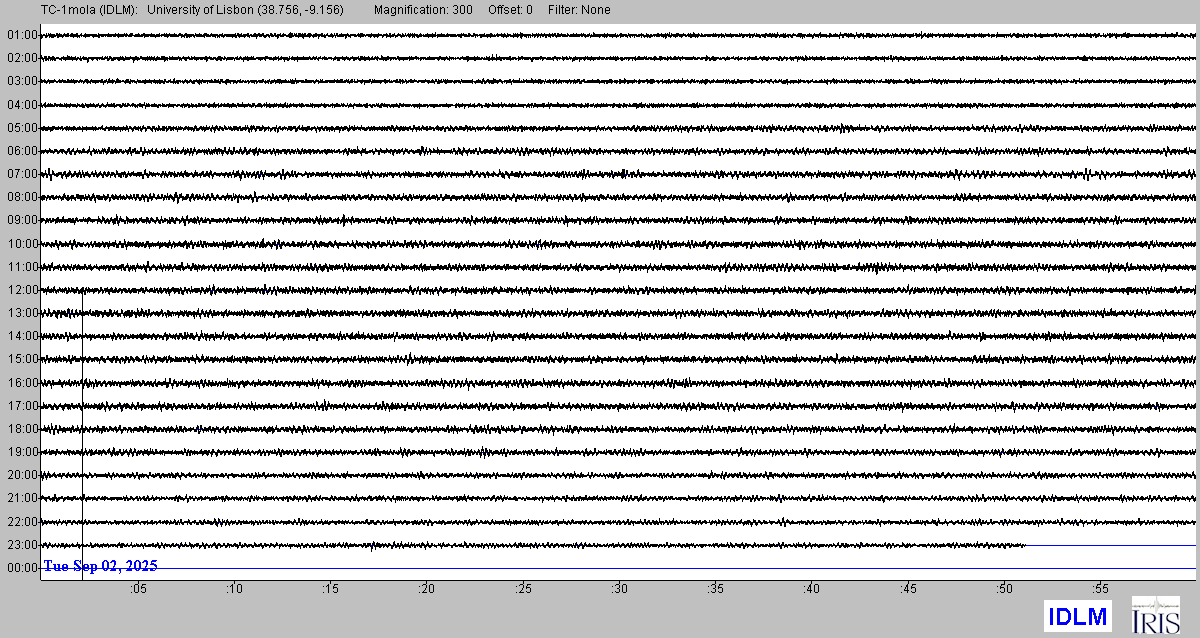This screenshot has height=638, width=1200.
Task: Click the :05 minute axis tick
Action: point(138,589)
